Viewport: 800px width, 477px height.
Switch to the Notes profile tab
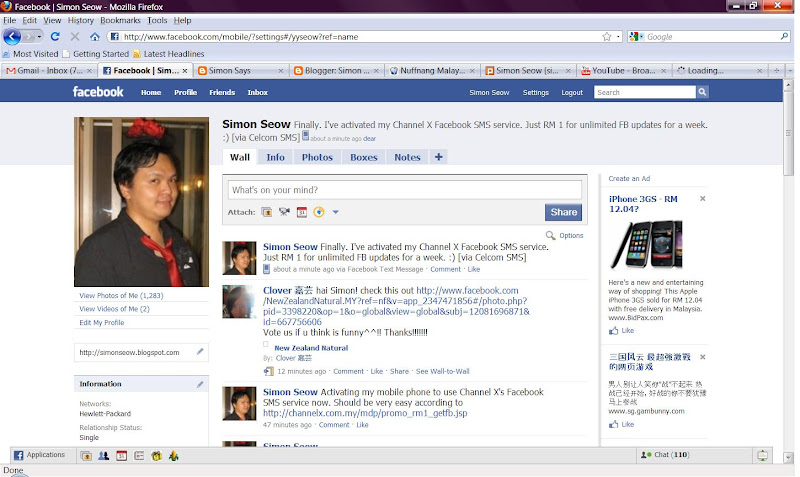pyautogui.click(x=407, y=157)
